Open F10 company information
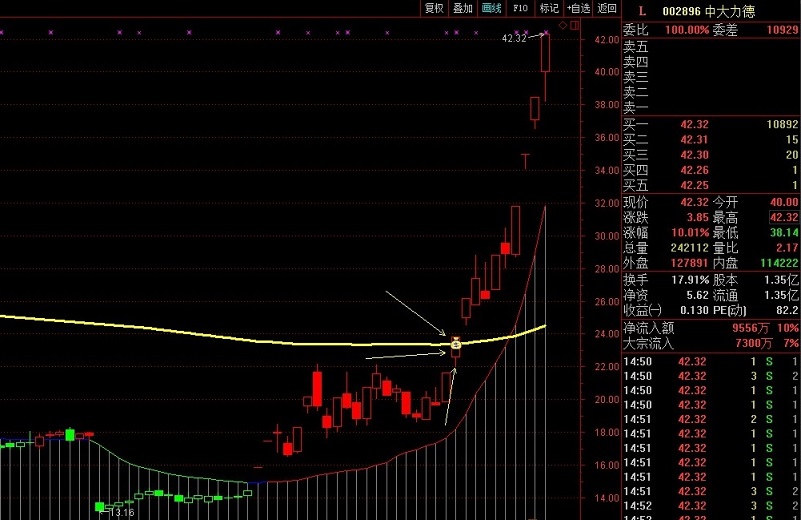 (x=520, y=8)
